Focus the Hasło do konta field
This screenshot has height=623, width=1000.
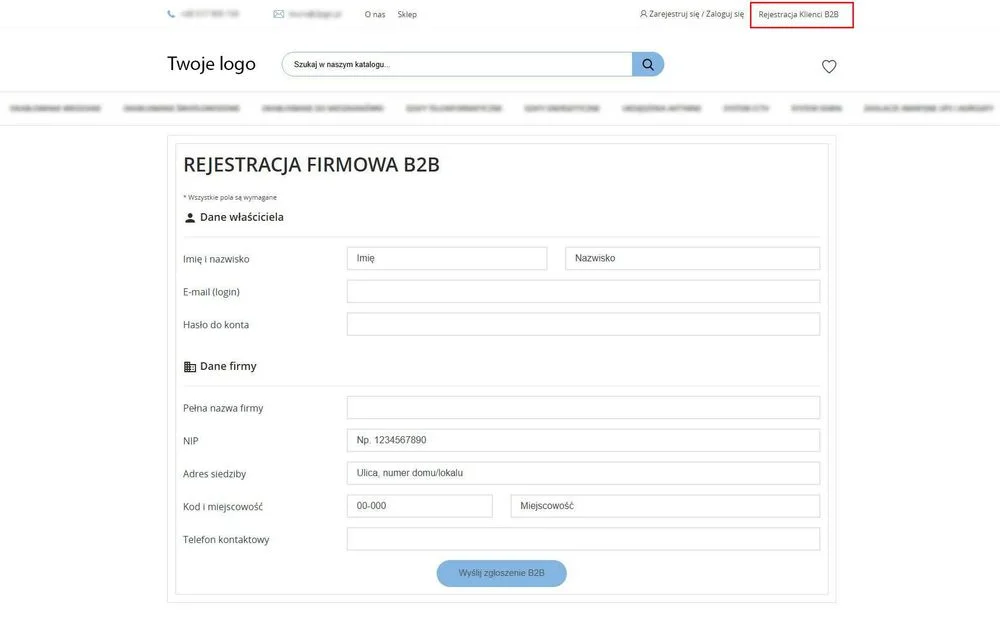coord(584,324)
